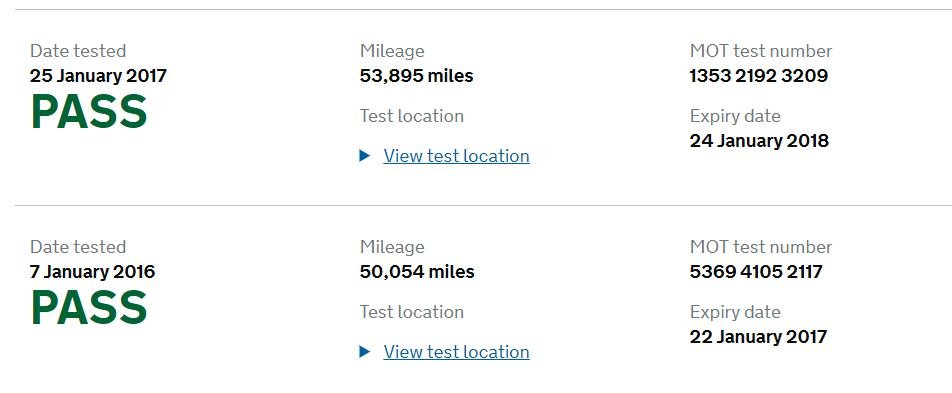Click the Date tested label above 7 January 2016

[x=78, y=247]
